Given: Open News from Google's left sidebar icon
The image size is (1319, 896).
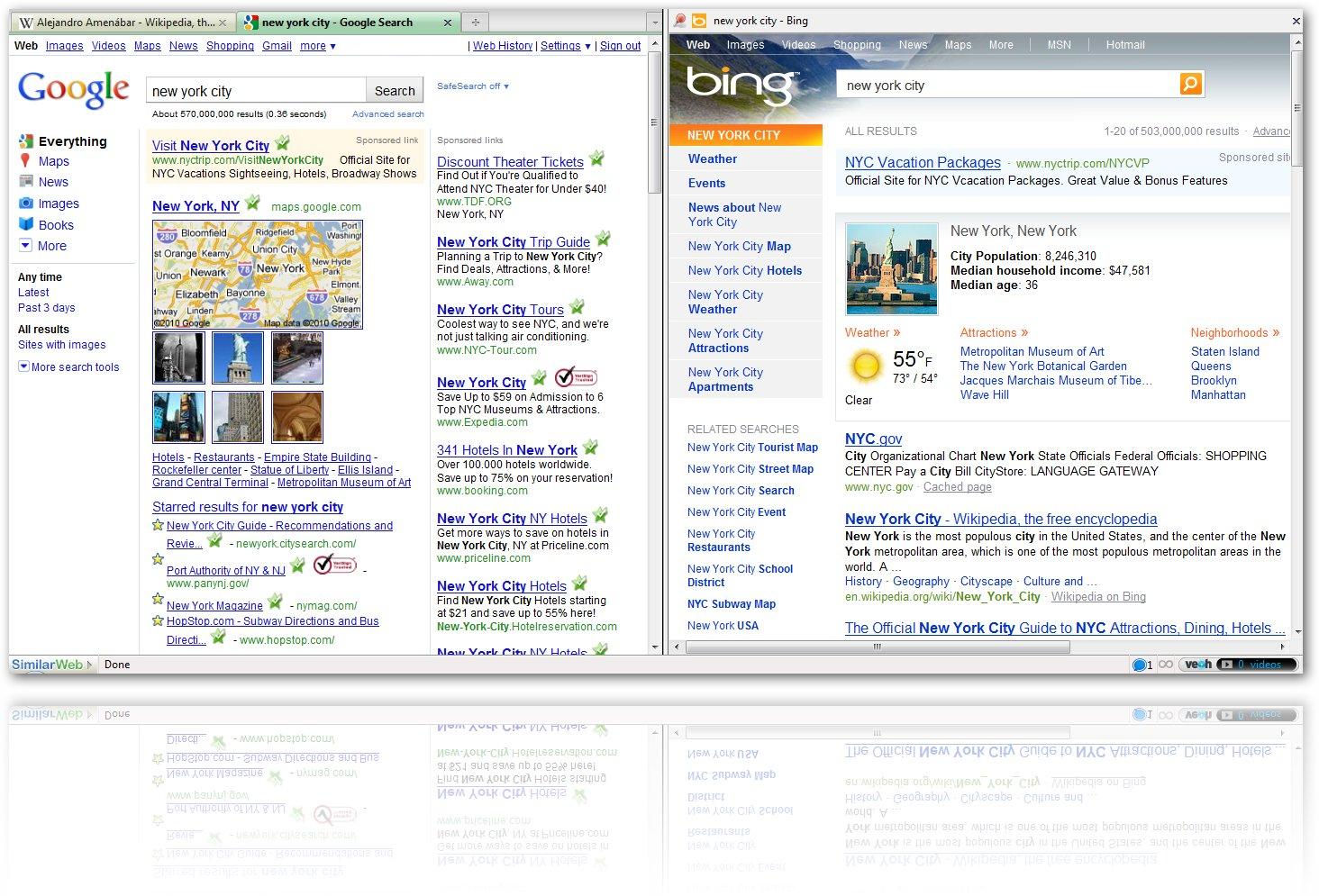Looking at the screenshot, I should point(26,182).
